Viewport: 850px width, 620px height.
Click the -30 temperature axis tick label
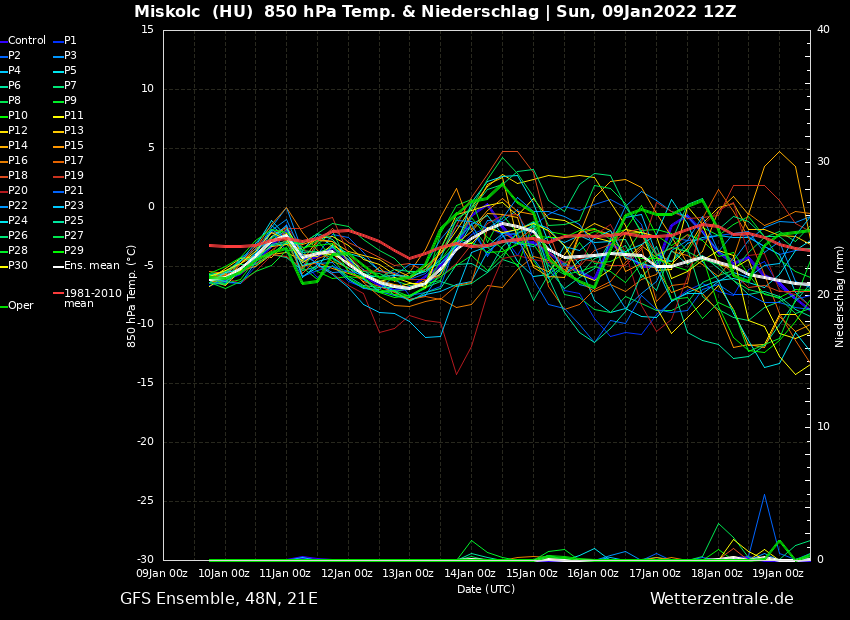[146, 560]
